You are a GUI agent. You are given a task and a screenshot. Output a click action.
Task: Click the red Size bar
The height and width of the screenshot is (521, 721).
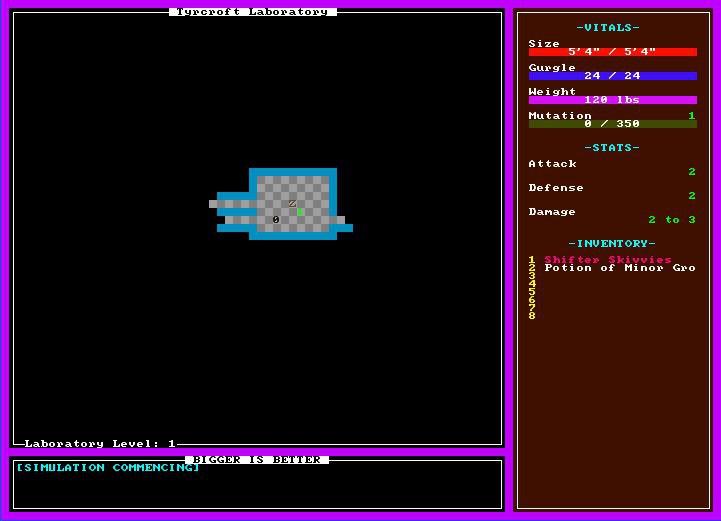coord(612,52)
